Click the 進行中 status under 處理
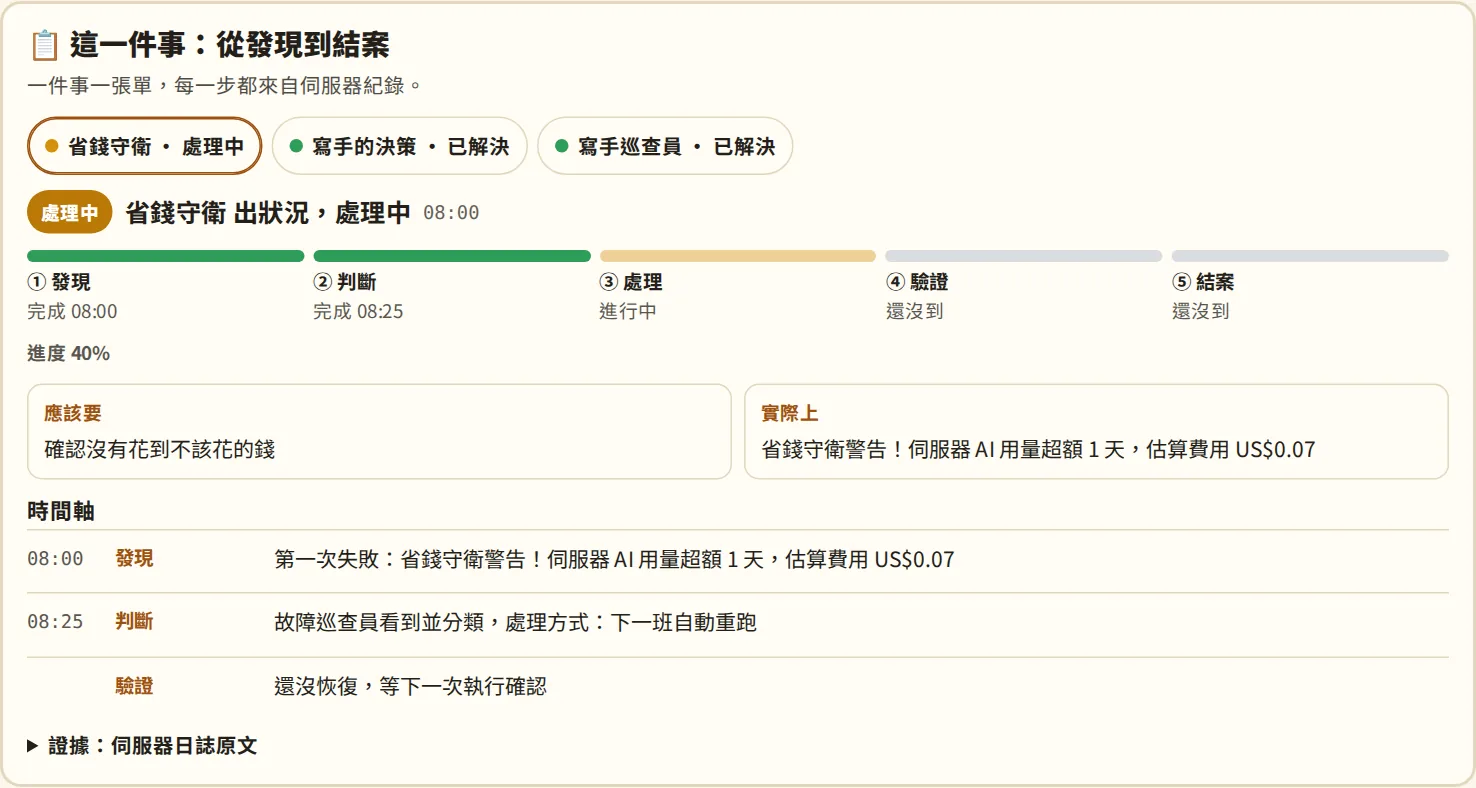Image resolution: width=1476 pixels, height=788 pixels. [x=628, y=311]
